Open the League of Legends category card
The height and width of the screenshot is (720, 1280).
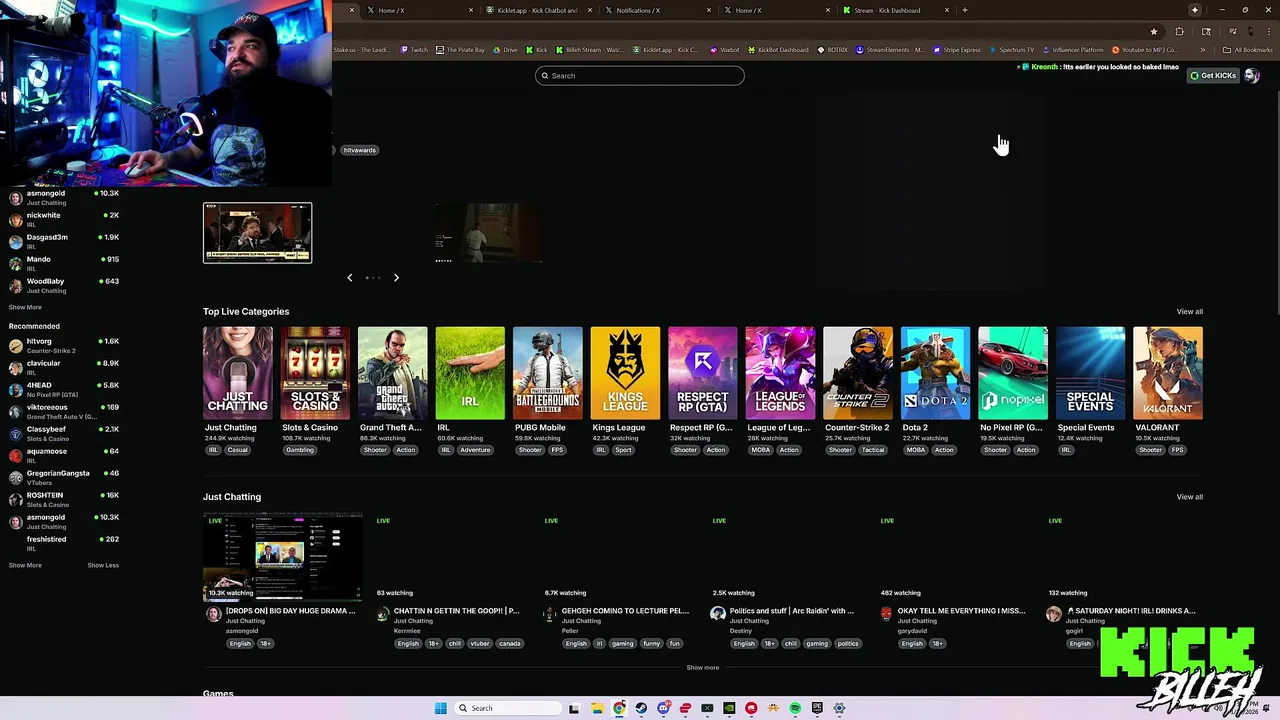[780, 373]
